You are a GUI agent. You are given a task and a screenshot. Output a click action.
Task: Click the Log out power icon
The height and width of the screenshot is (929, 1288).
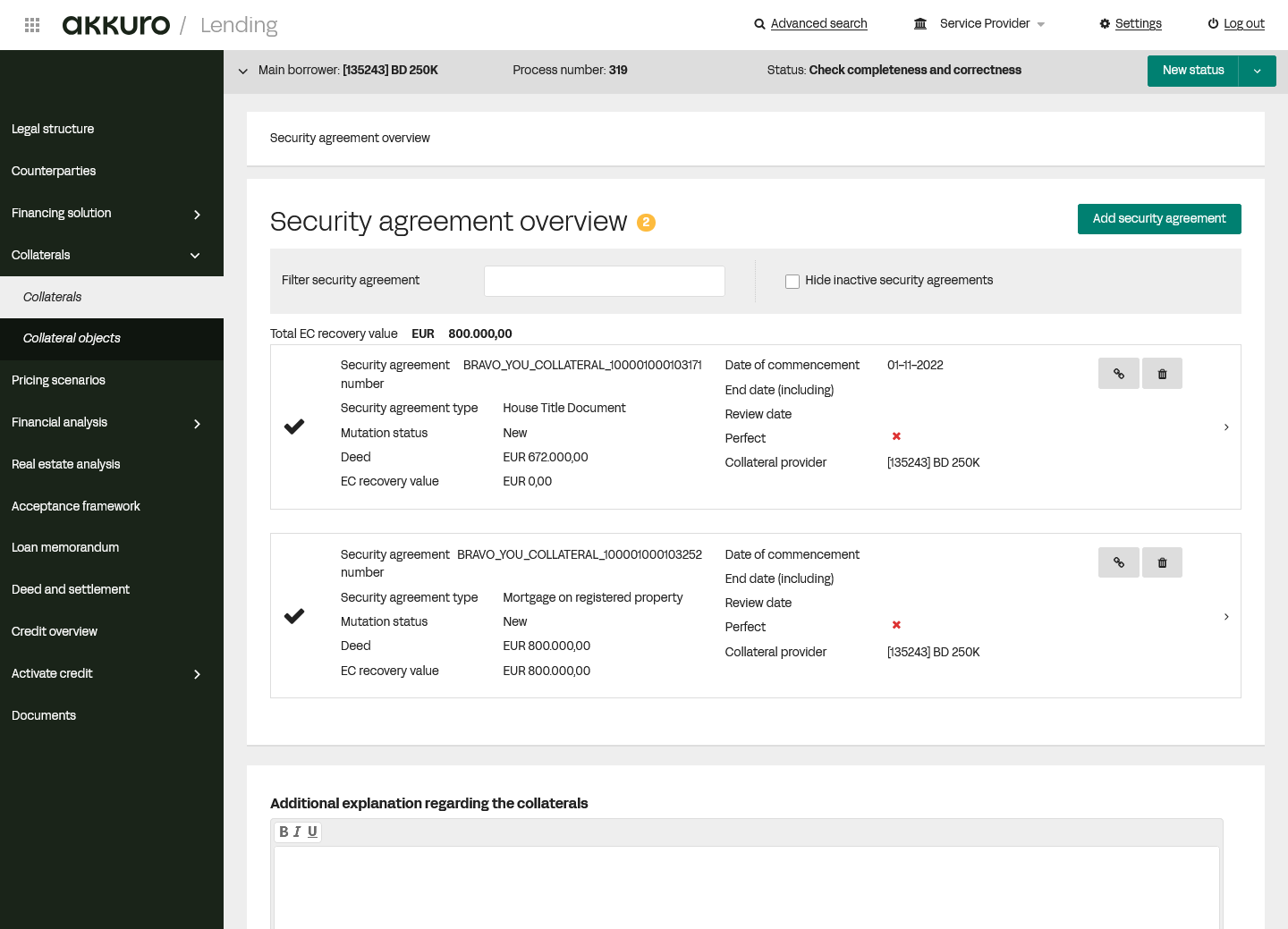1213,24
